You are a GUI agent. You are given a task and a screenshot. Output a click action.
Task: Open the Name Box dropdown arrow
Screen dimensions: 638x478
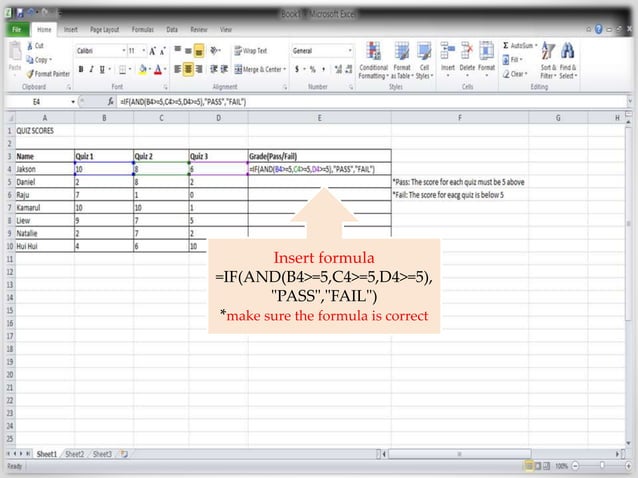click(x=73, y=102)
